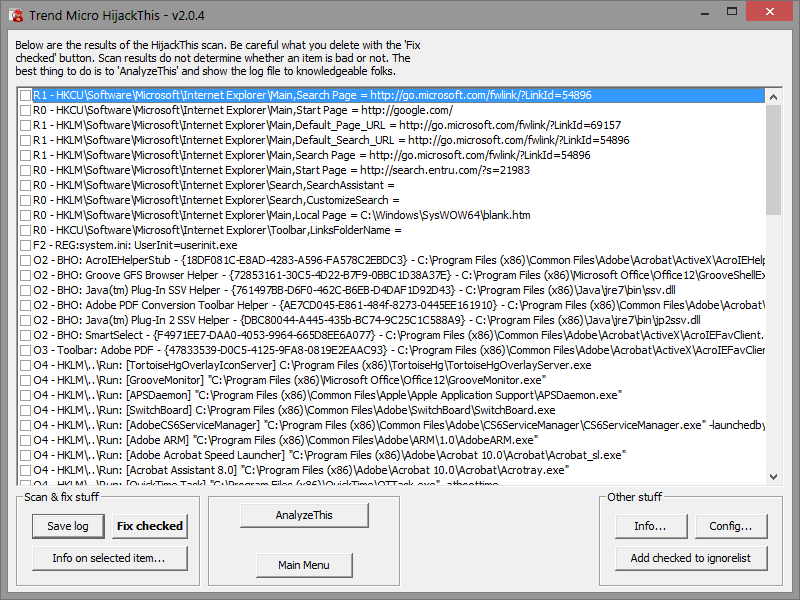
Task: Click the scrollbar down arrow in results list
Action: (x=773, y=478)
